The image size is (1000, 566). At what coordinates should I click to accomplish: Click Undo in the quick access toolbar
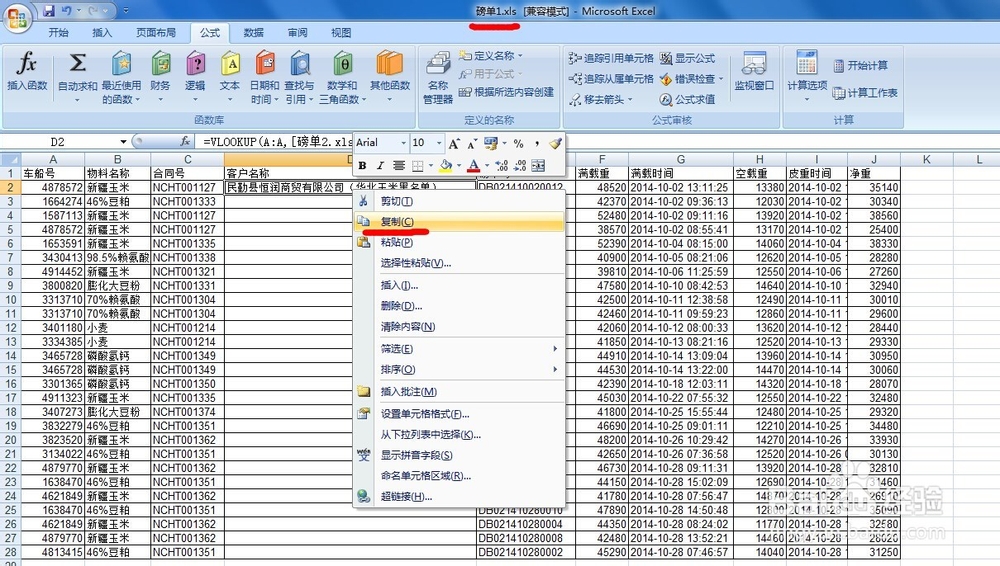[66, 11]
